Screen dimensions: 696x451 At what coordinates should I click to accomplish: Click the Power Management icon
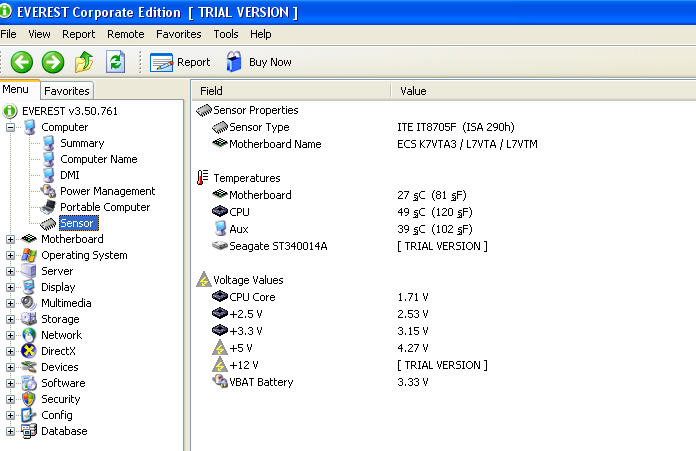coord(48,191)
